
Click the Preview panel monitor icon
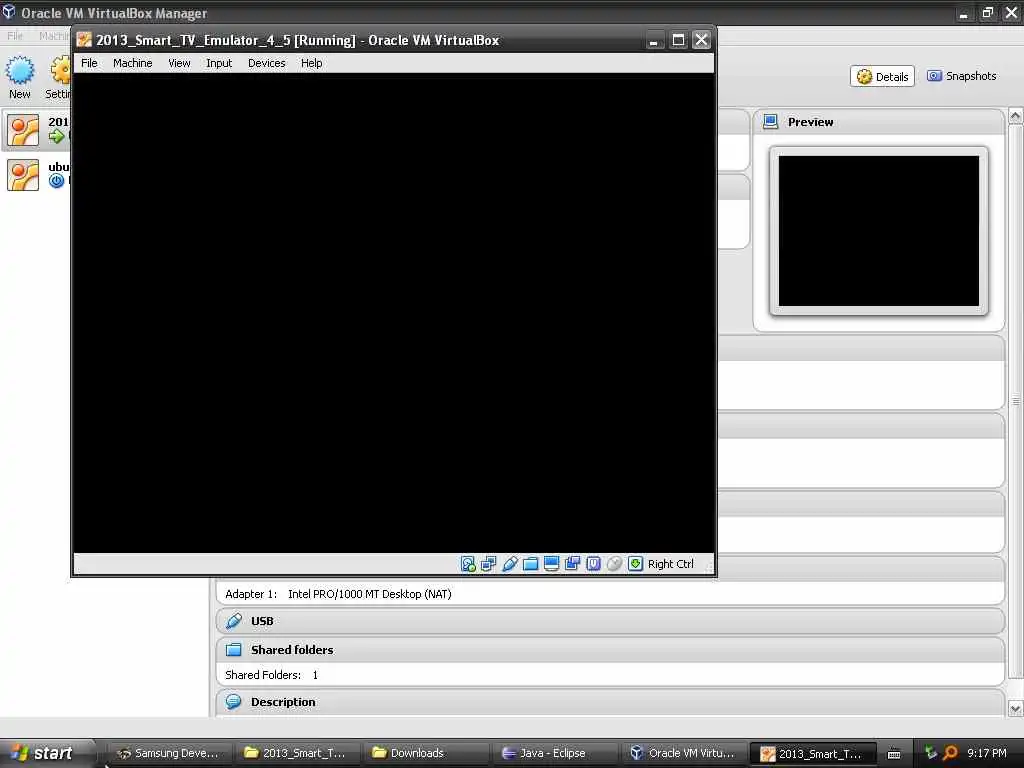point(771,121)
